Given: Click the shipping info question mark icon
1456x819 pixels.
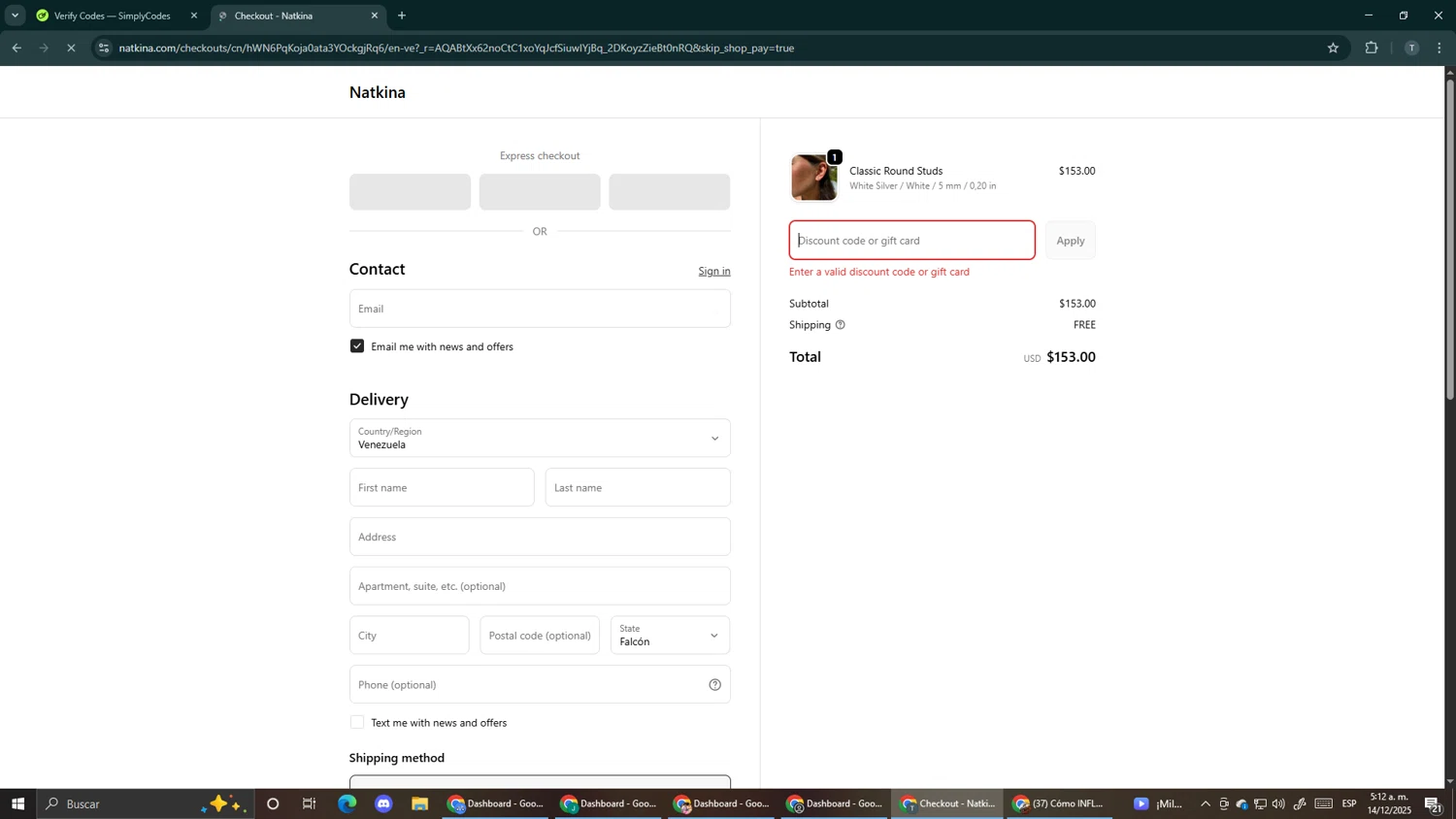Looking at the screenshot, I should coord(841,325).
